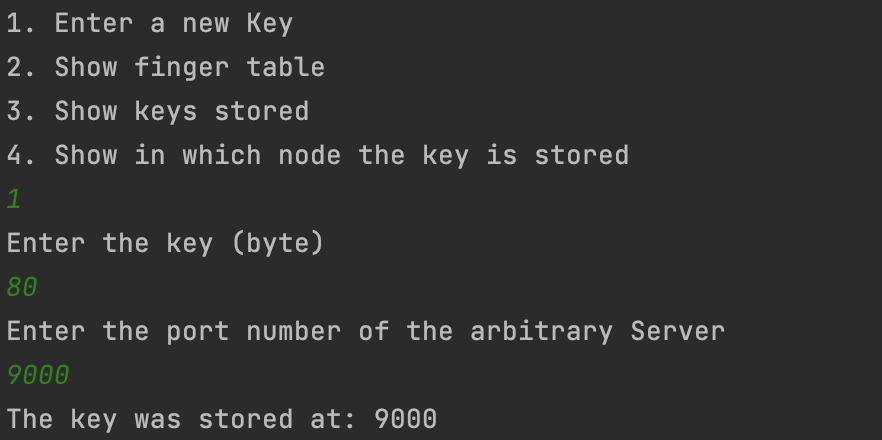Viewport: 882px width, 440px height.
Task: Click the word 'keys' in option three
Action: [x=165, y=111]
